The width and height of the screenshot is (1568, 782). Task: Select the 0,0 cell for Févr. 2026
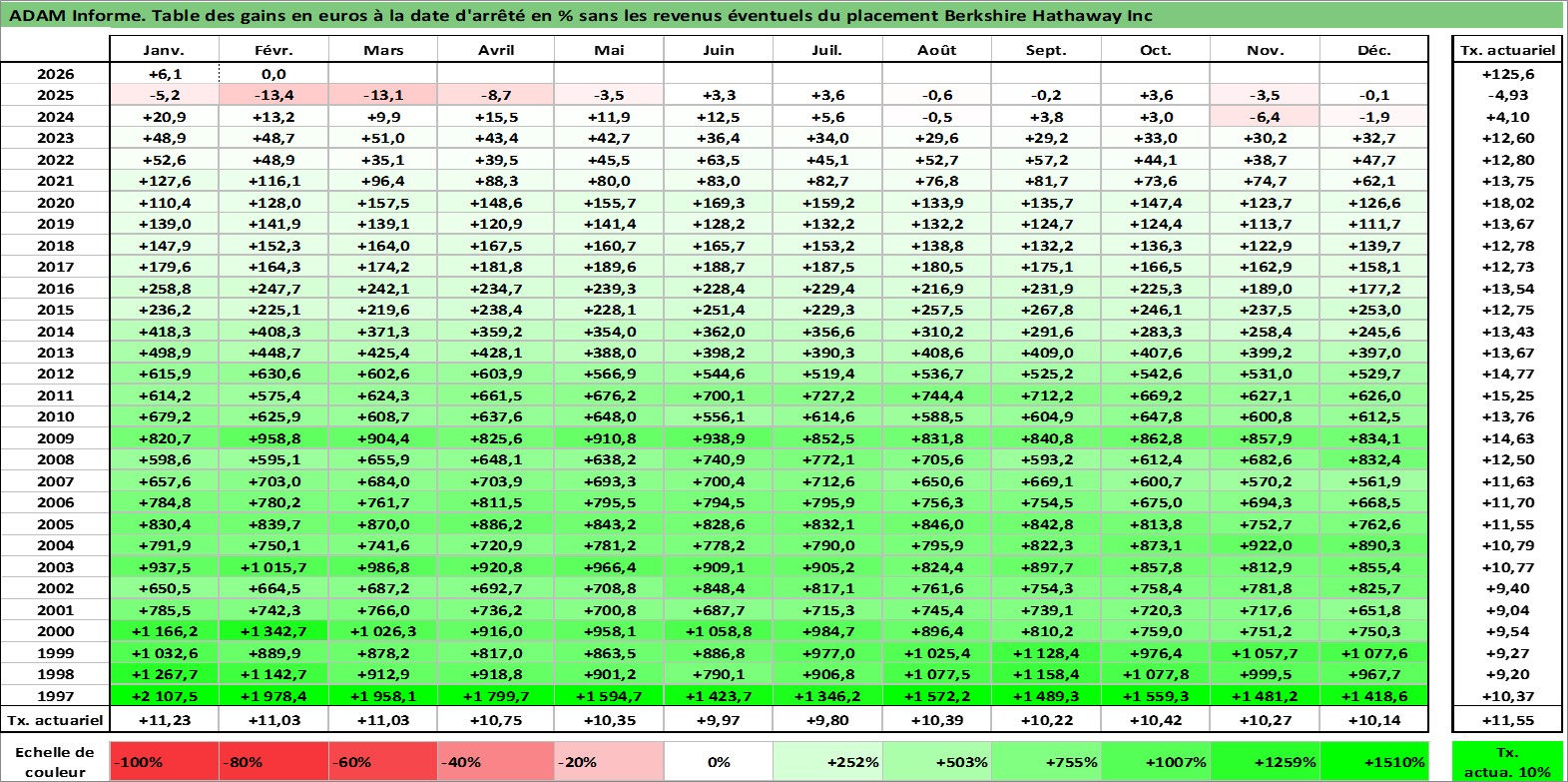click(273, 74)
